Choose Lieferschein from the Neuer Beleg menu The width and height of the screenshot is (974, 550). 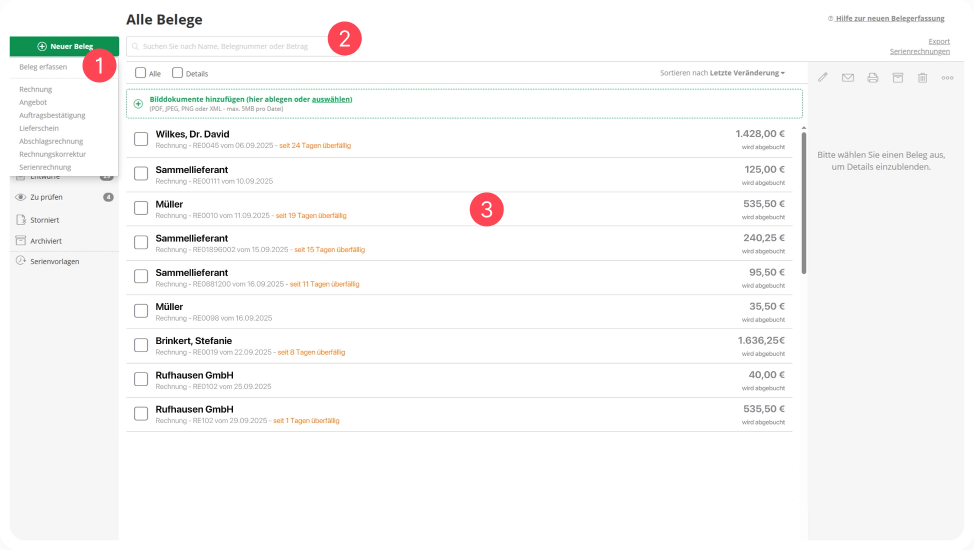pyautogui.click(x=39, y=128)
